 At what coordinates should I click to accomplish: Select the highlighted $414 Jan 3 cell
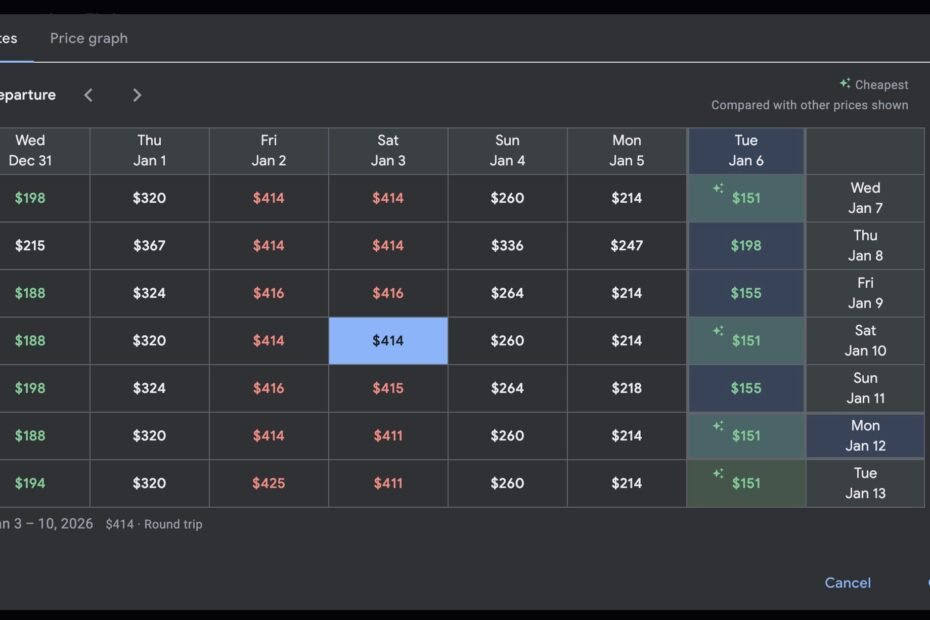(x=388, y=341)
